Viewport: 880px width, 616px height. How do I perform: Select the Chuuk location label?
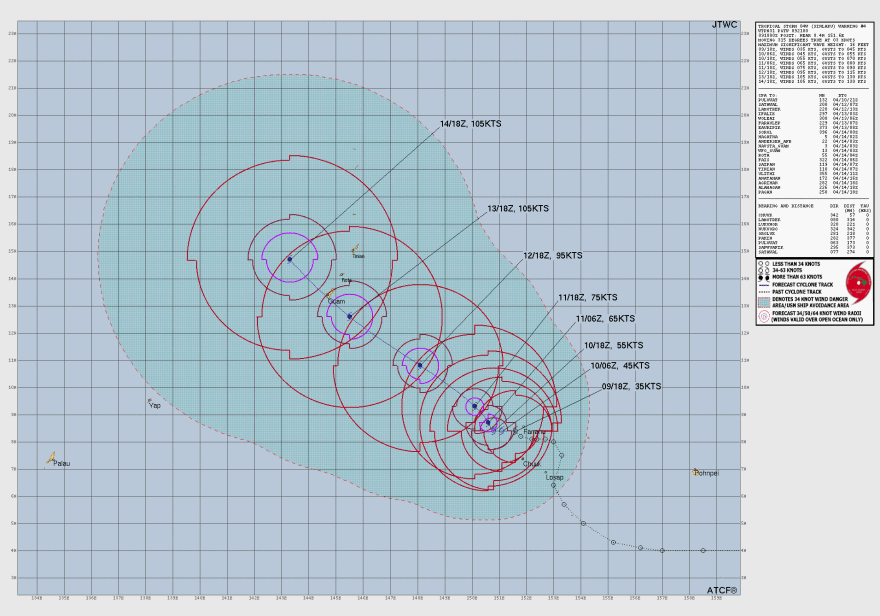[531, 464]
